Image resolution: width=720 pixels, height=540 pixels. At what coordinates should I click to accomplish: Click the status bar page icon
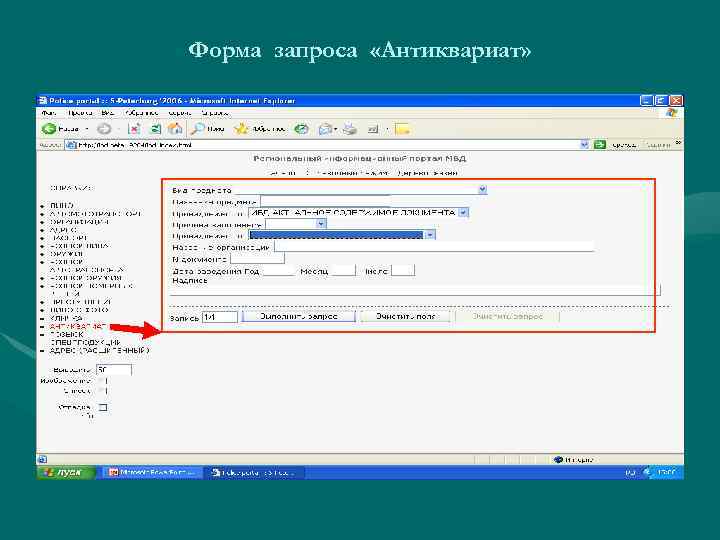[x=42, y=459]
